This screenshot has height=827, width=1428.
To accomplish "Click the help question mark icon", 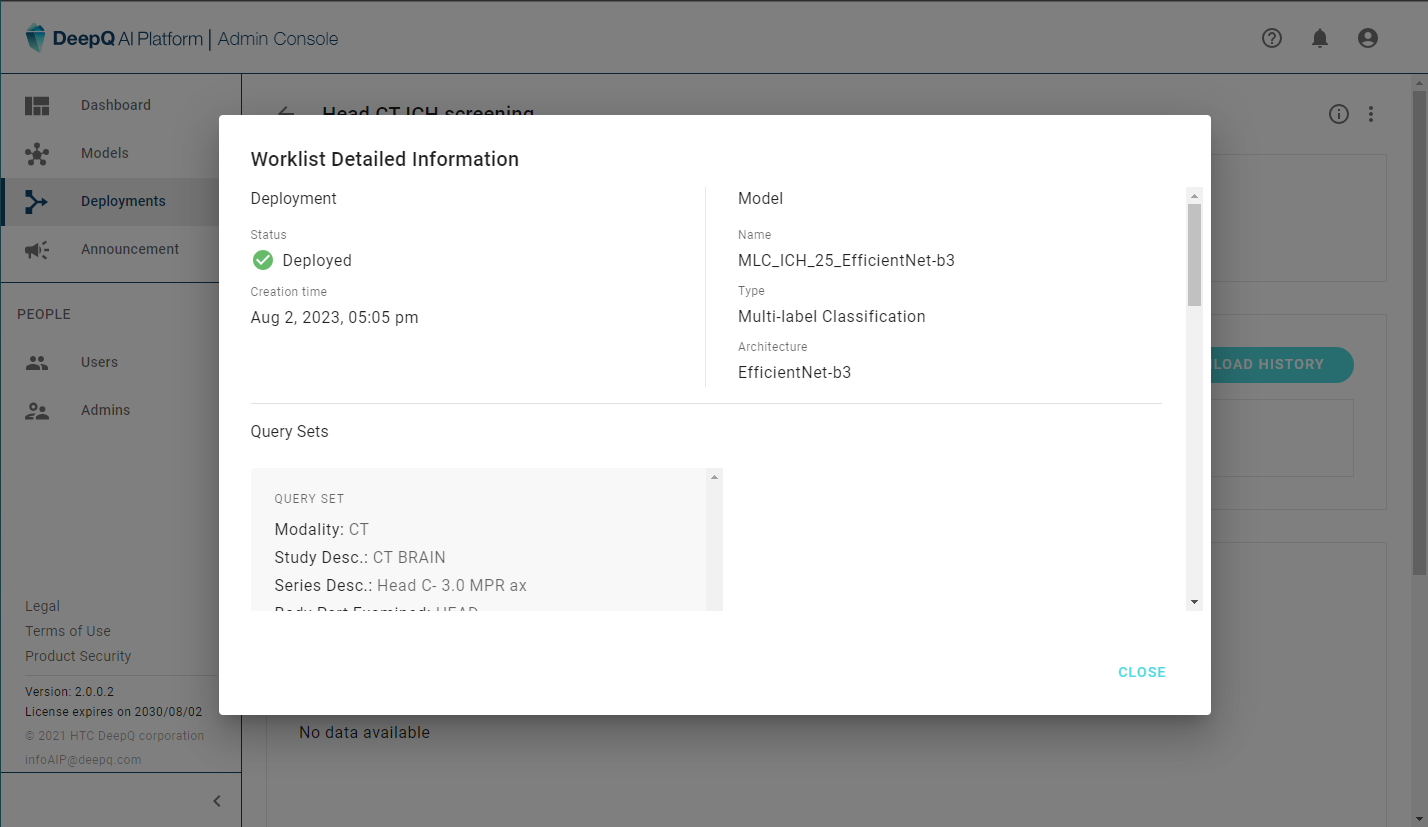I will pos(1271,38).
